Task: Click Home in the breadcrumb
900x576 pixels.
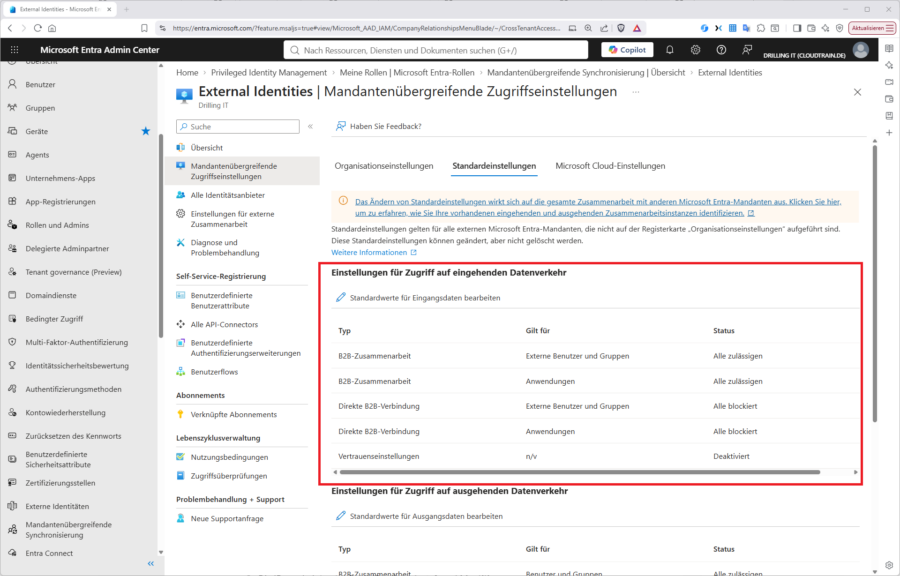Action: click(x=187, y=72)
